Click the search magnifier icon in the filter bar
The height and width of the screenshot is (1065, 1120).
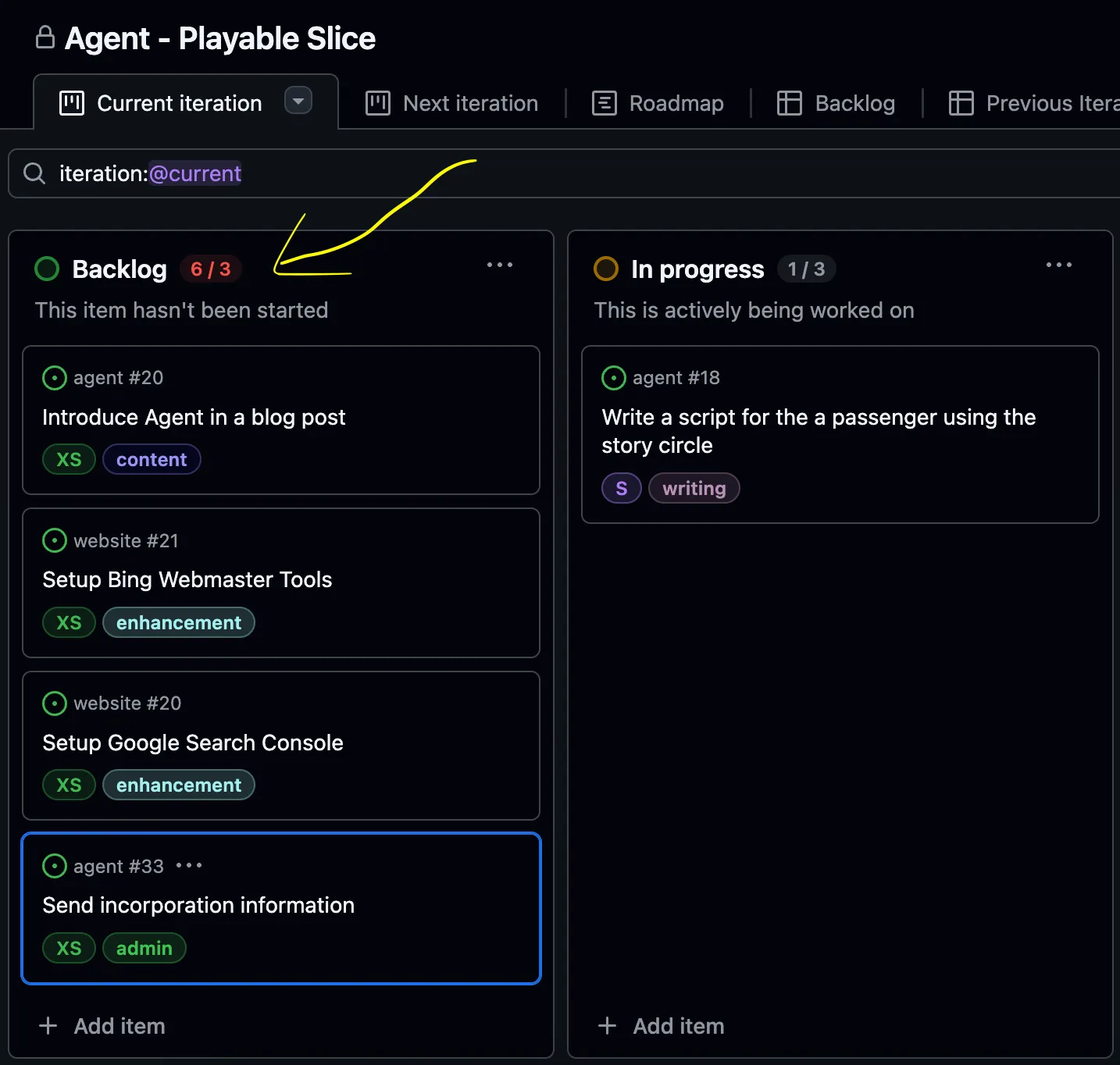(x=34, y=173)
